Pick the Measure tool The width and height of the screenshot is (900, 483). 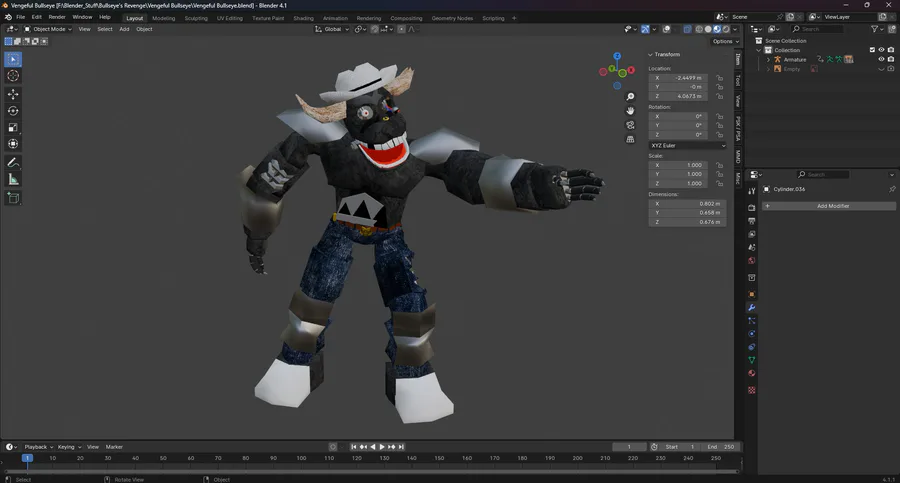click(x=13, y=179)
